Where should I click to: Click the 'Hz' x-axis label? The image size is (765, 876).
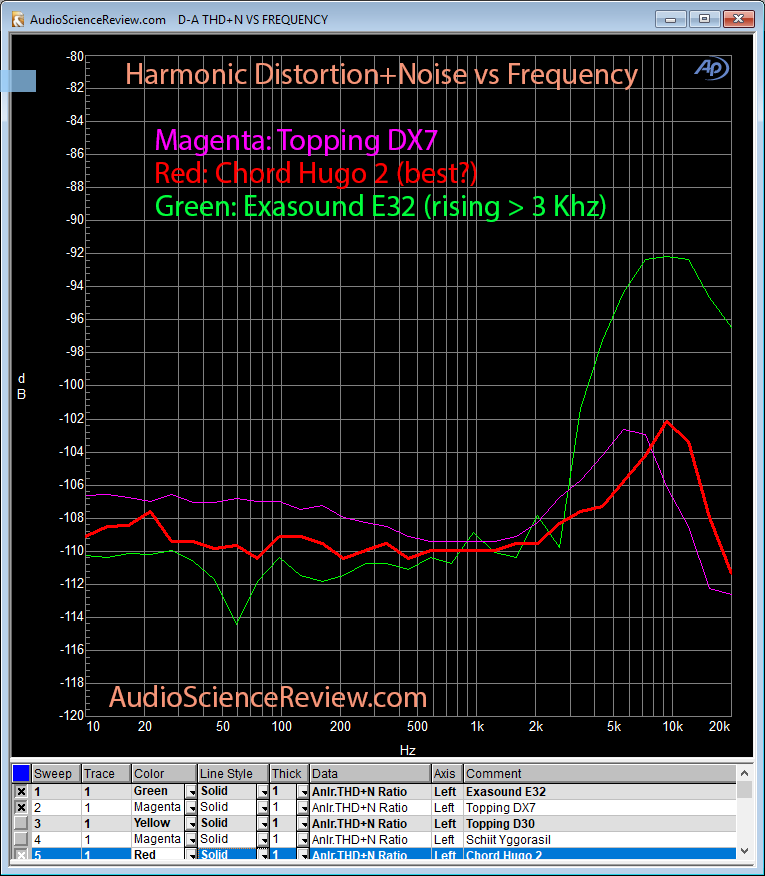(x=407, y=750)
